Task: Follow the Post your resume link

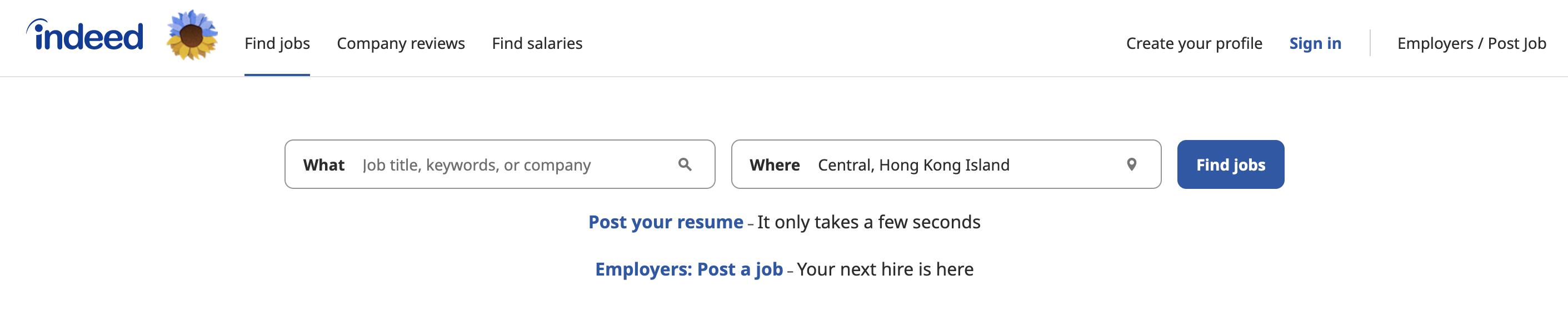Action: pyautogui.click(x=665, y=222)
